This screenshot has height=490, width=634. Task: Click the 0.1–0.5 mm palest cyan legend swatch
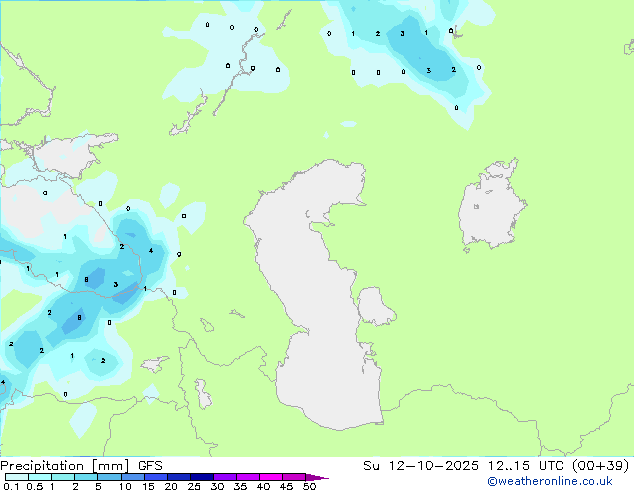coord(17,477)
